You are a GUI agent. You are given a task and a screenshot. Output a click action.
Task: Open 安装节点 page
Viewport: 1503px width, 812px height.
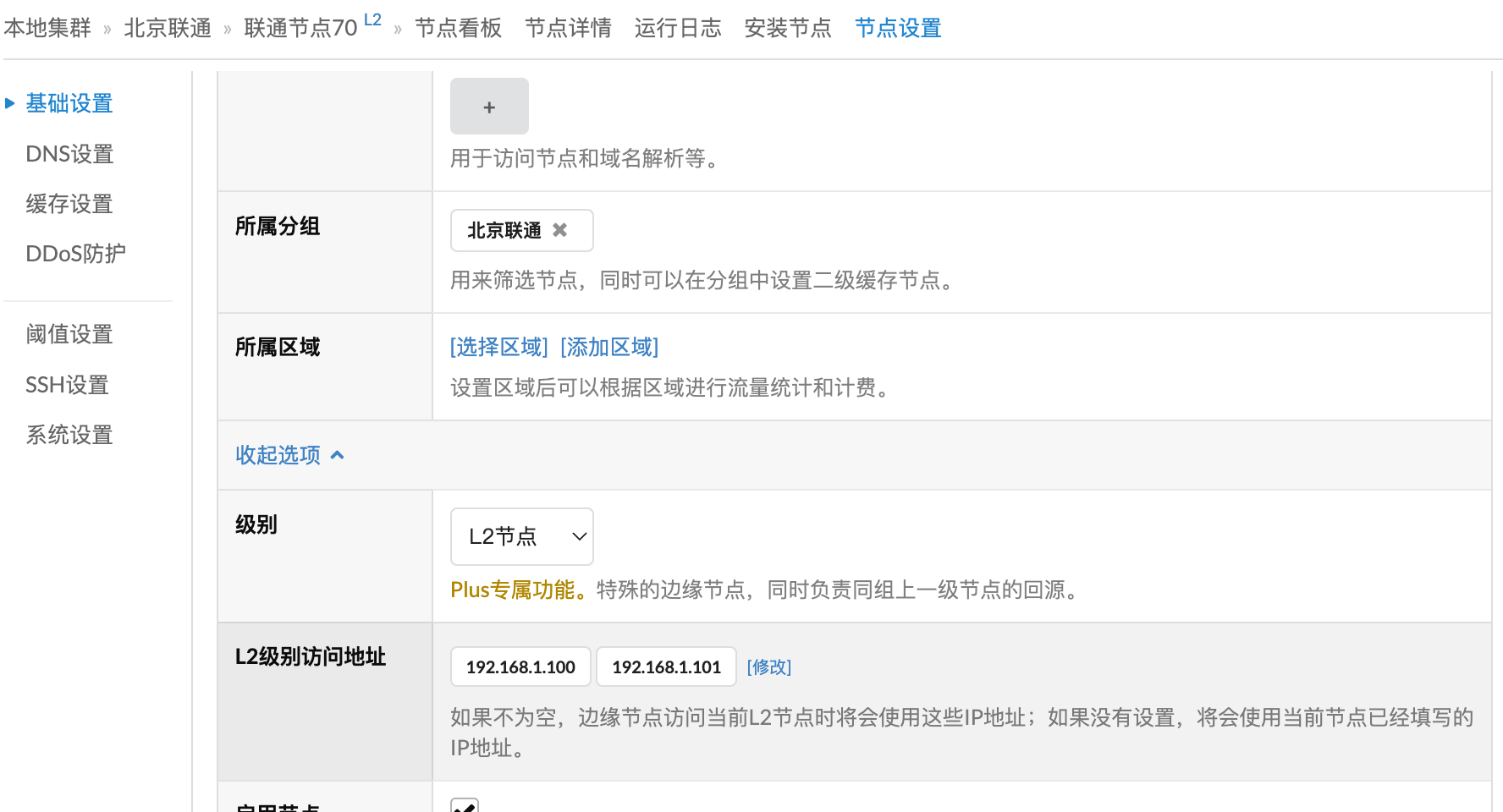(787, 28)
